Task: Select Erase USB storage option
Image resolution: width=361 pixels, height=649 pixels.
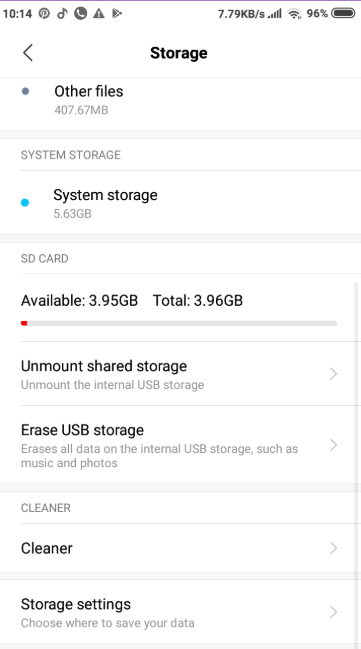Action: click(180, 445)
